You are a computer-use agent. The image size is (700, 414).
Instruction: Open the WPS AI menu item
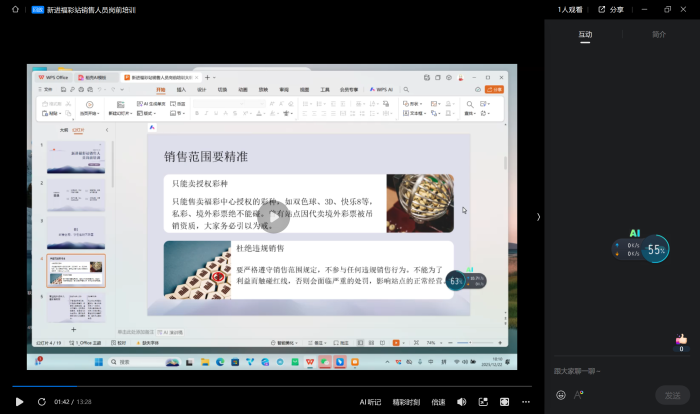pos(381,90)
